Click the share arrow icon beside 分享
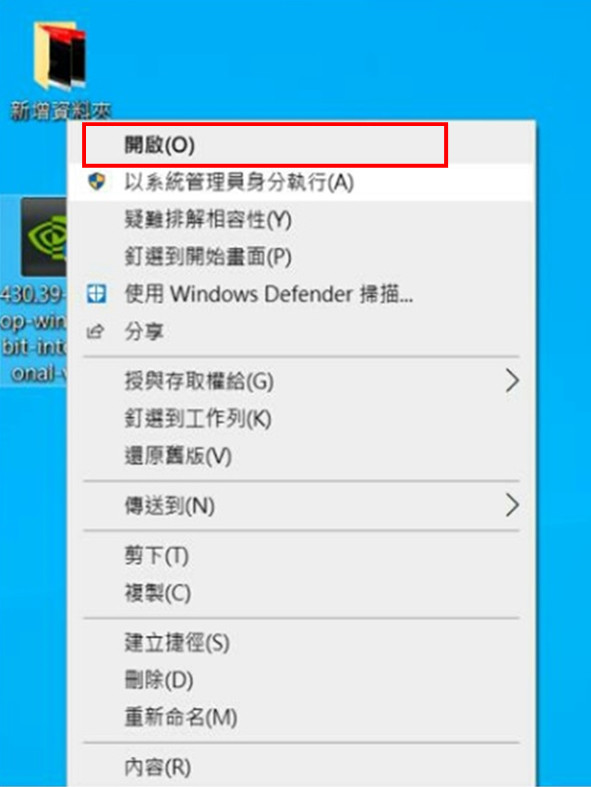Screen dimensions: 591x787 tap(95, 331)
